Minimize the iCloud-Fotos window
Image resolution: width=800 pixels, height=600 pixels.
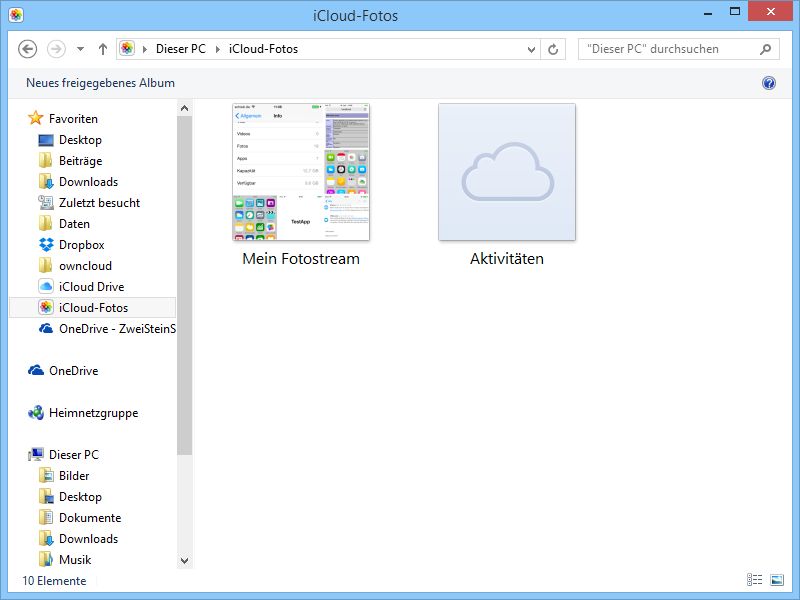[707, 13]
